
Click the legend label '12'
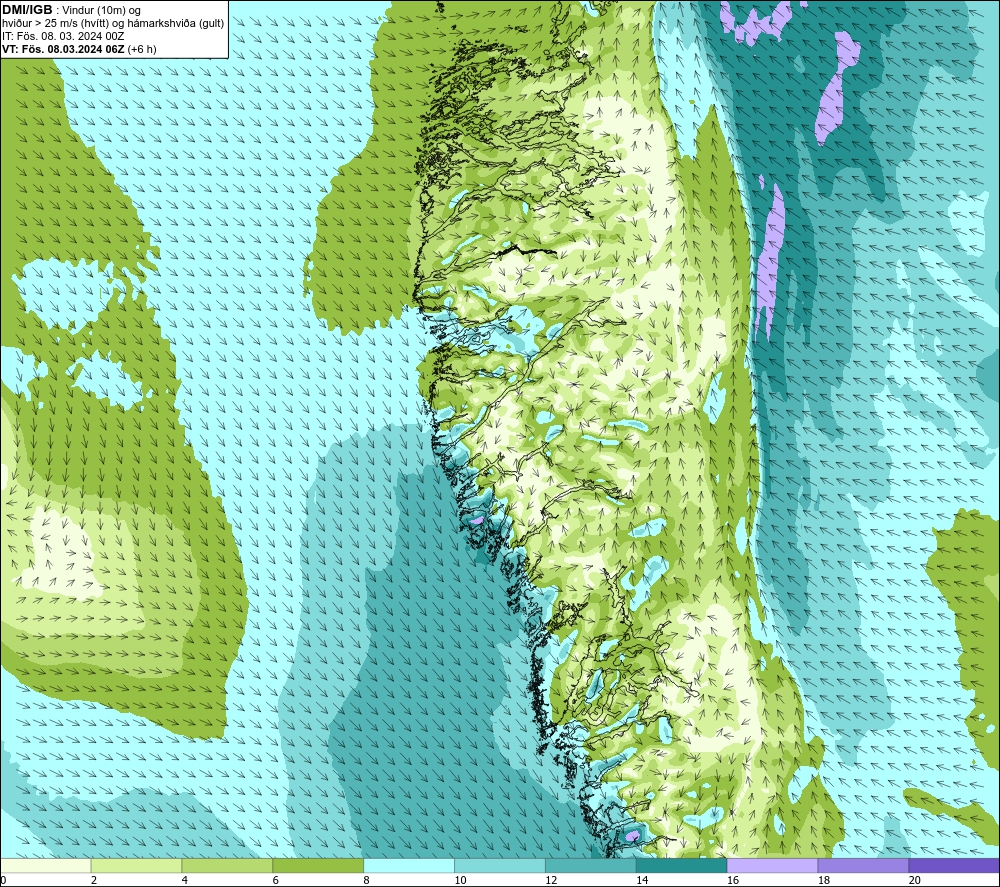[x=551, y=880]
